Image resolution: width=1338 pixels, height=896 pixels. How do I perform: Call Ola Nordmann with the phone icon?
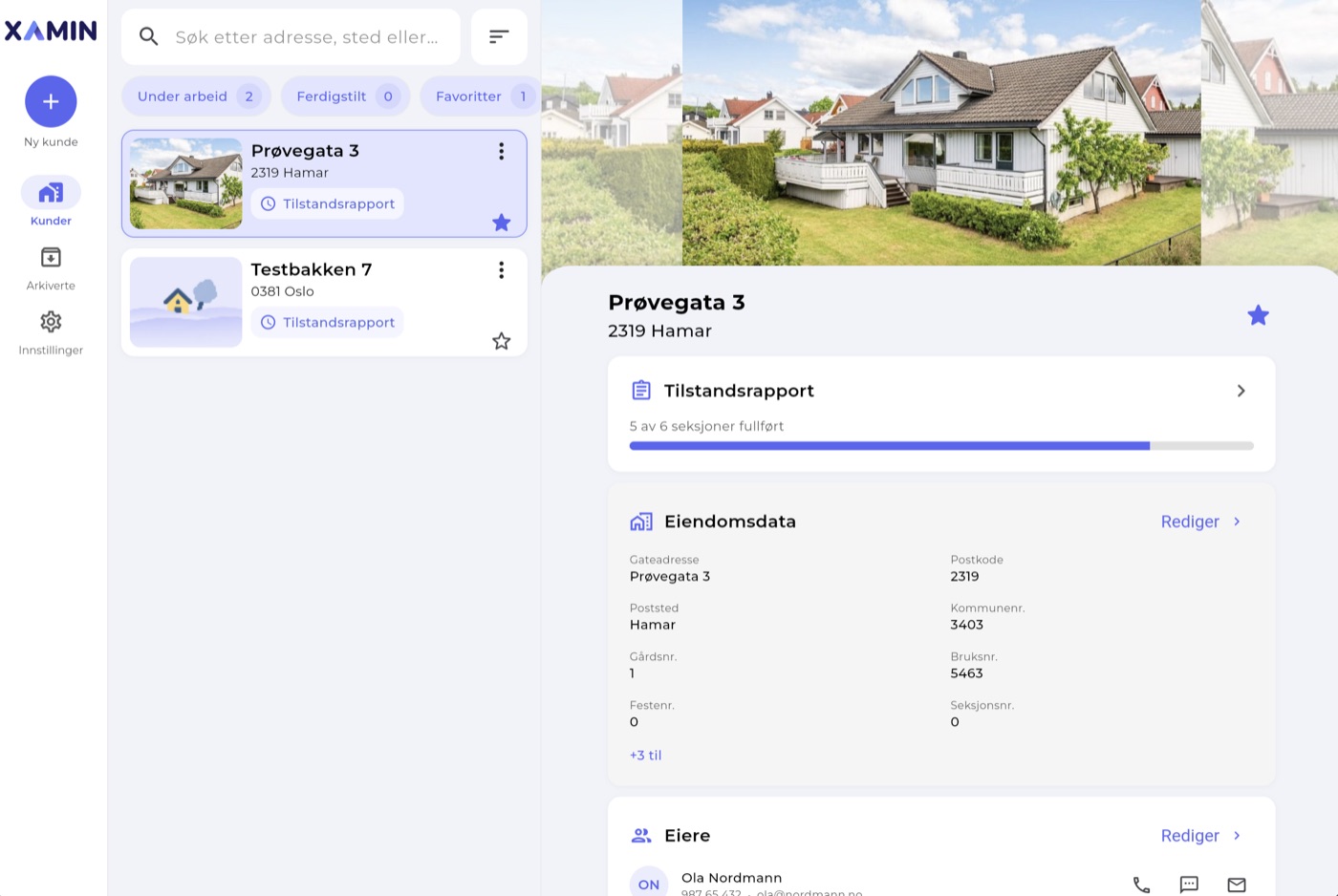pyautogui.click(x=1141, y=885)
